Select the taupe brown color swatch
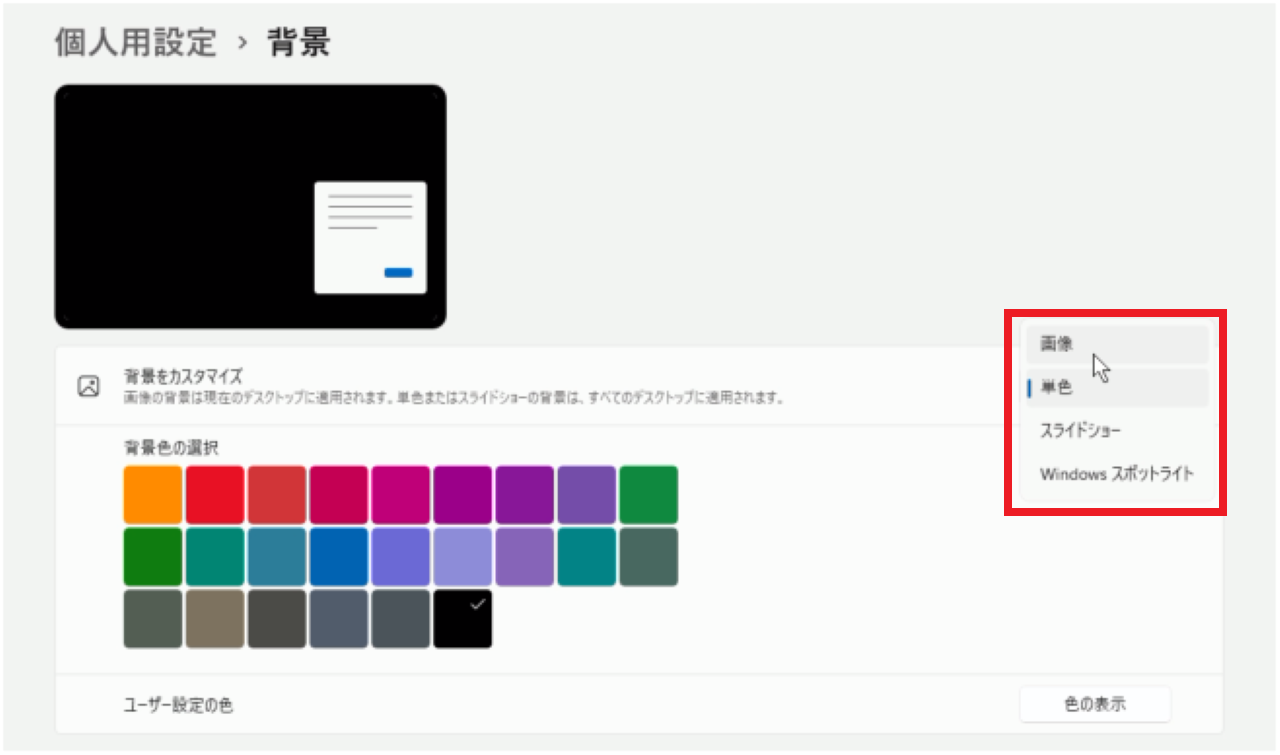The height and width of the screenshot is (755, 1280). click(x=214, y=618)
